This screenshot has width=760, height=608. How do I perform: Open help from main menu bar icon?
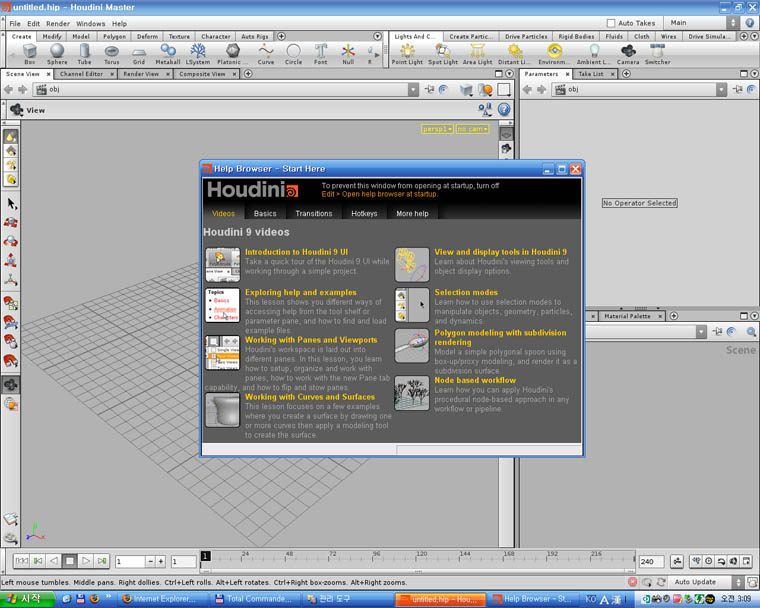[750, 23]
